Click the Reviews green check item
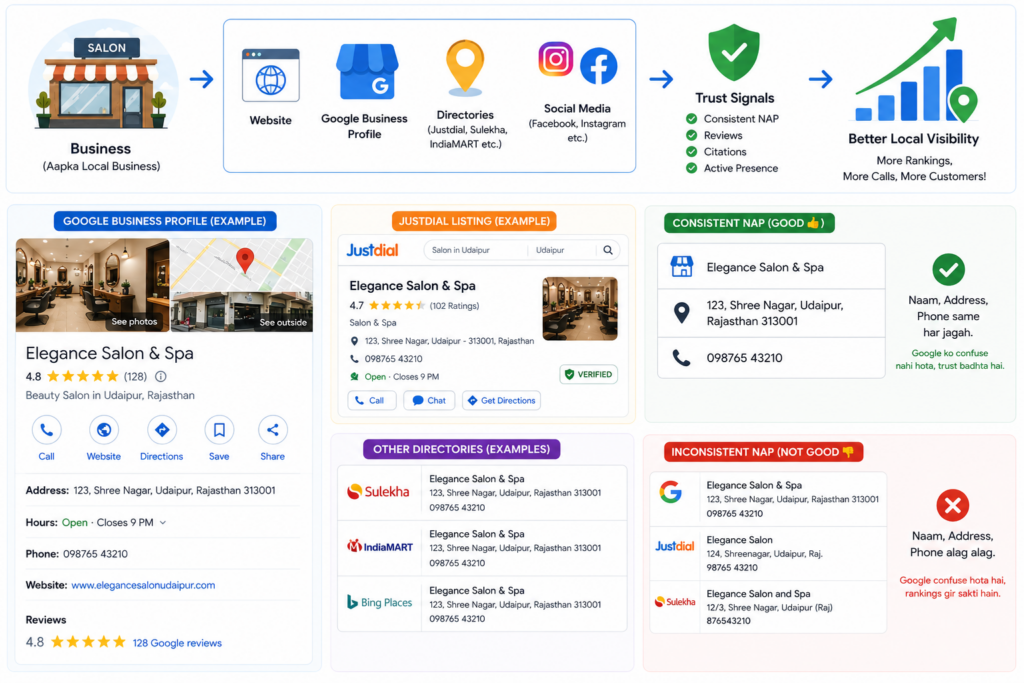1024x683 pixels. tap(714, 135)
